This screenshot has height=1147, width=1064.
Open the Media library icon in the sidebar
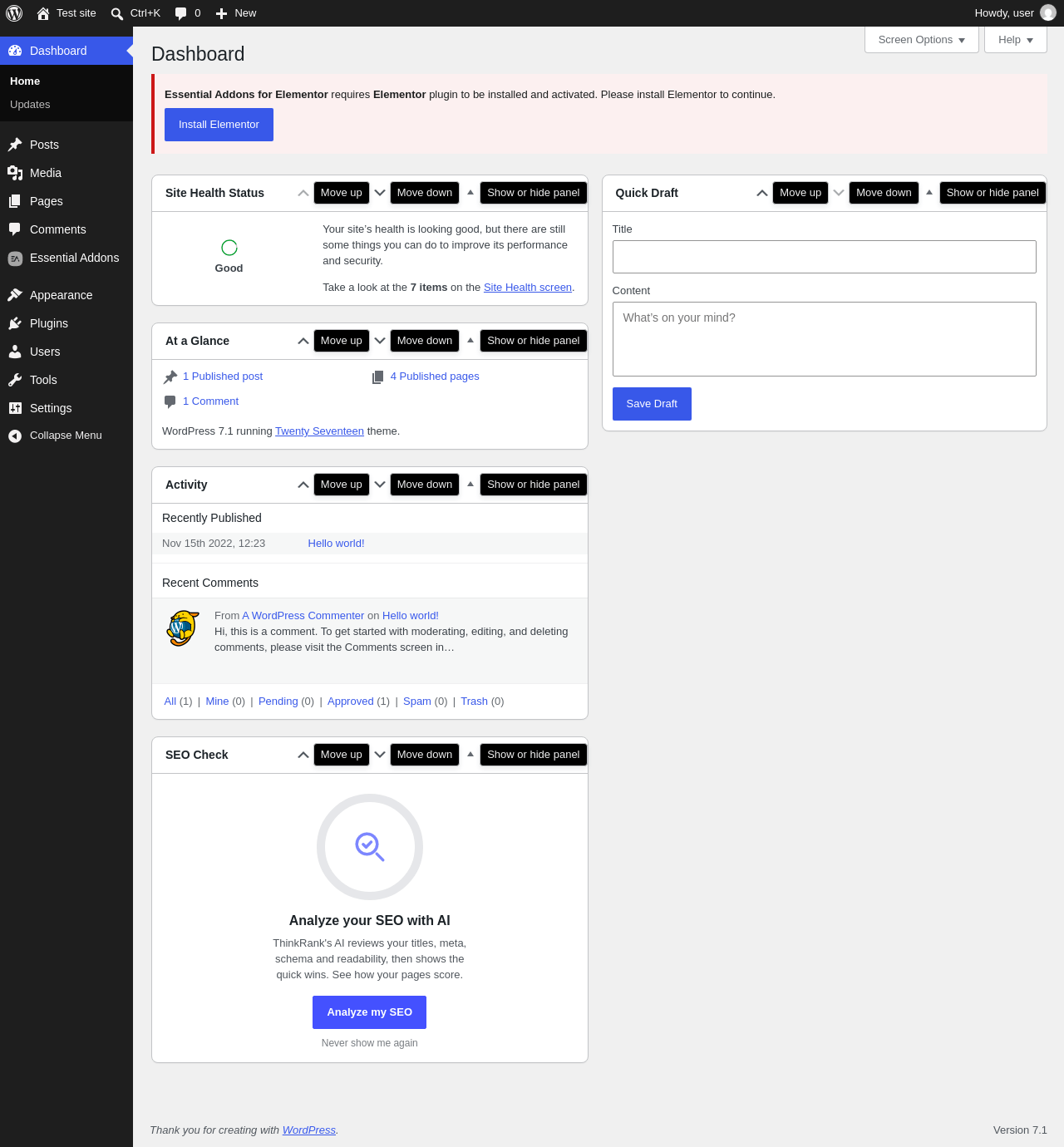(x=15, y=173)
